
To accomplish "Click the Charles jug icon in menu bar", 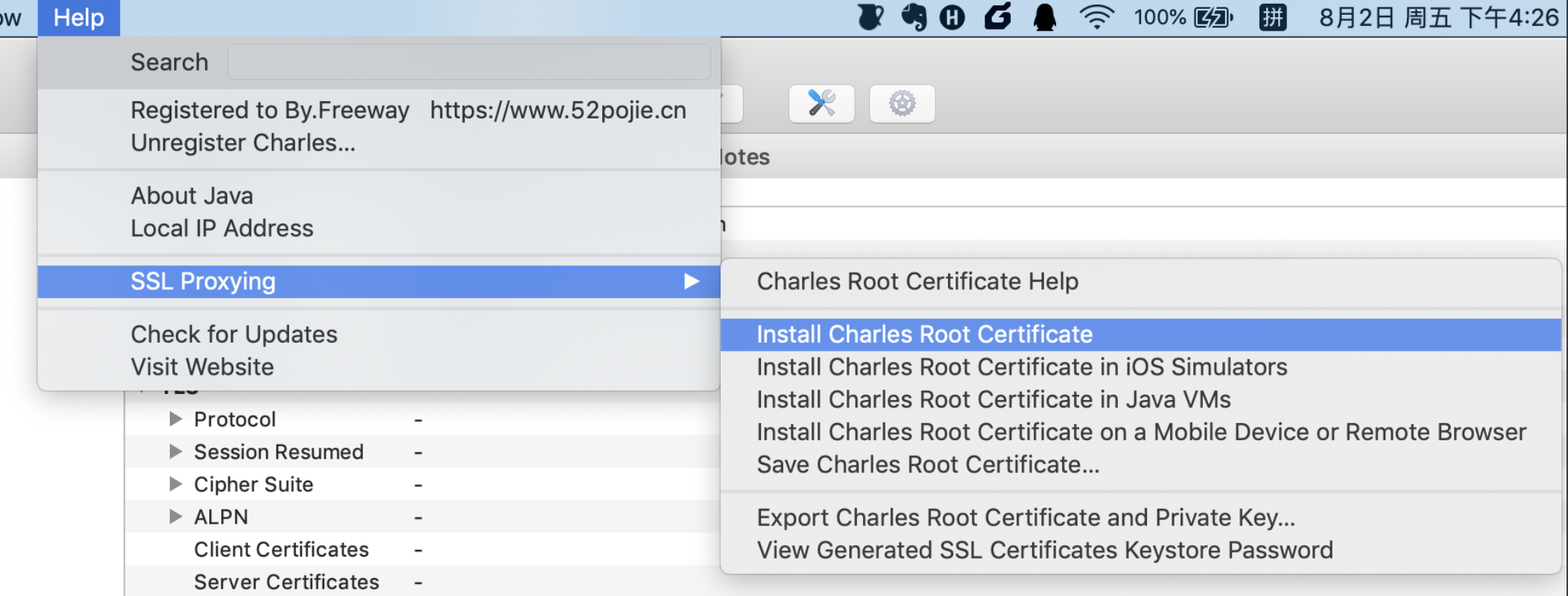I will pyautogui.click(x=870, y=17).
